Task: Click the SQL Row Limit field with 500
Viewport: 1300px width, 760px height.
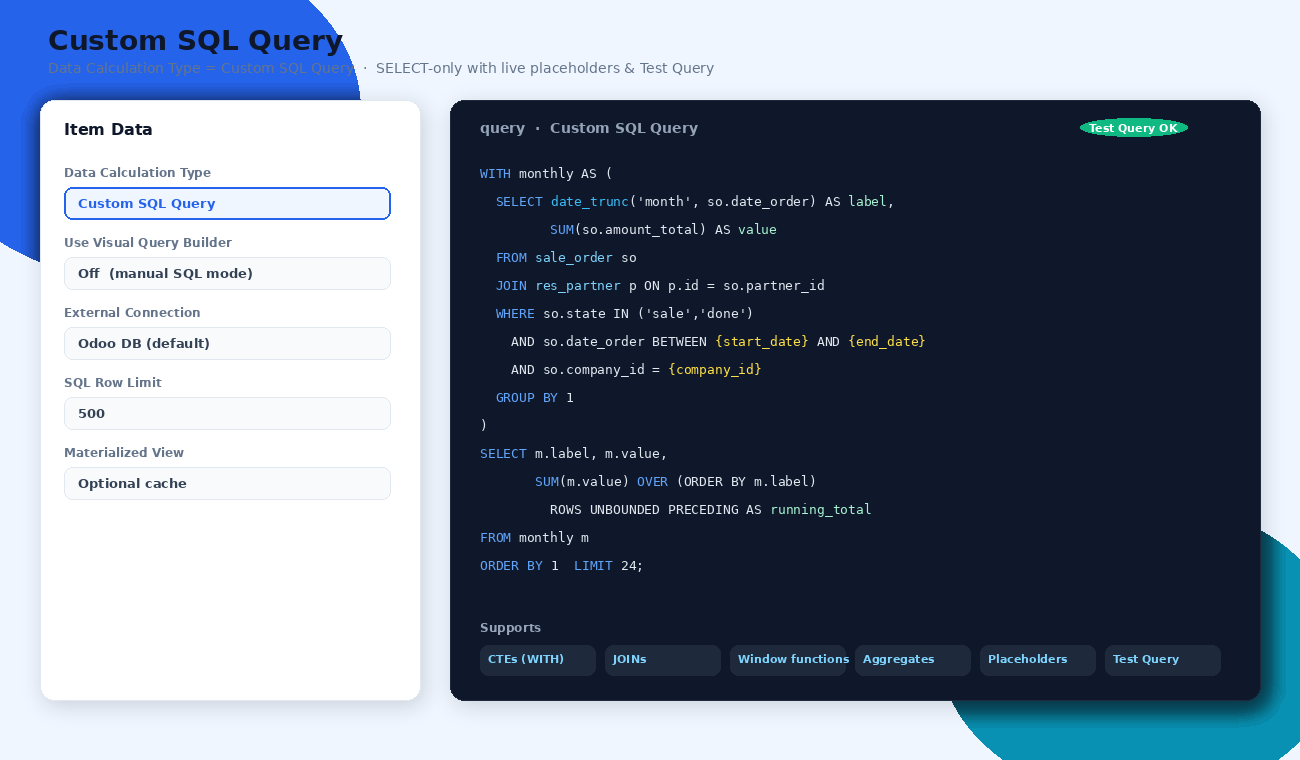Action: pyautogui.click(x=227, y=413)
